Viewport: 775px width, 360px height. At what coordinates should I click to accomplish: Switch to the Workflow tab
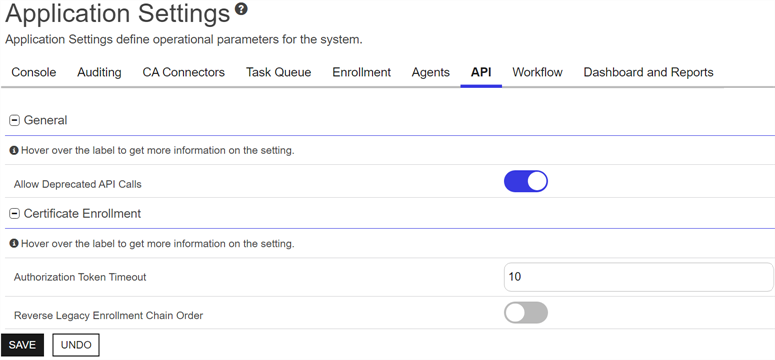537,72
